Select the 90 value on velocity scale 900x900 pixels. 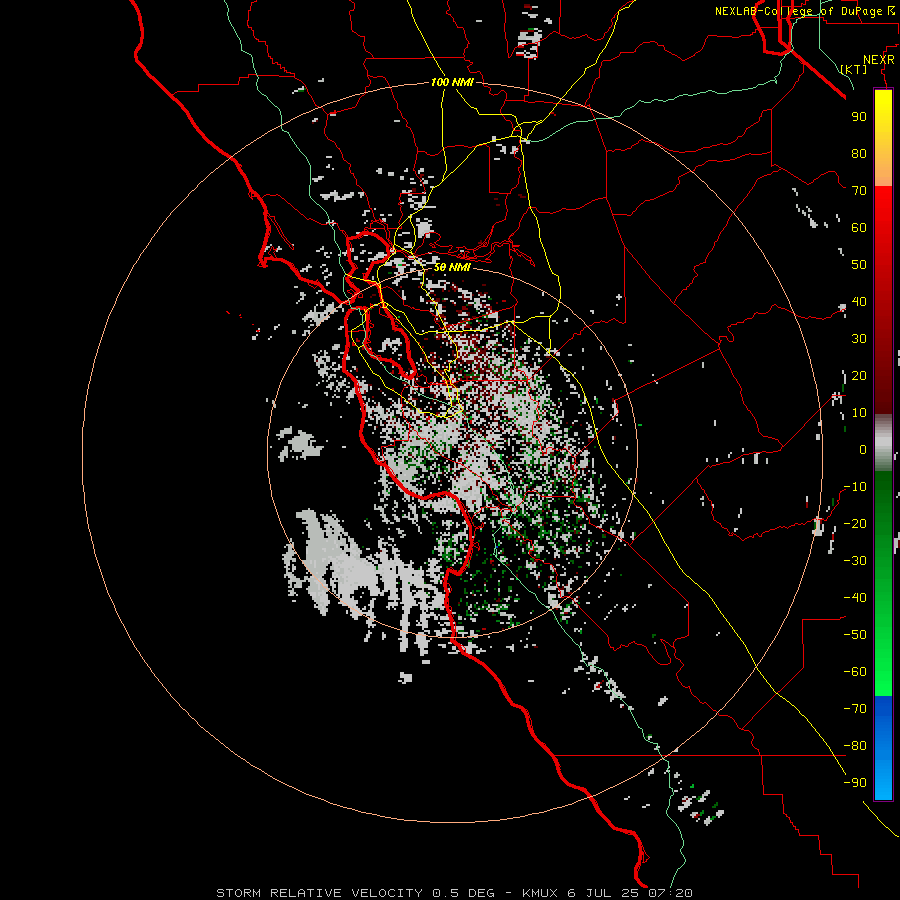(859, 117)
